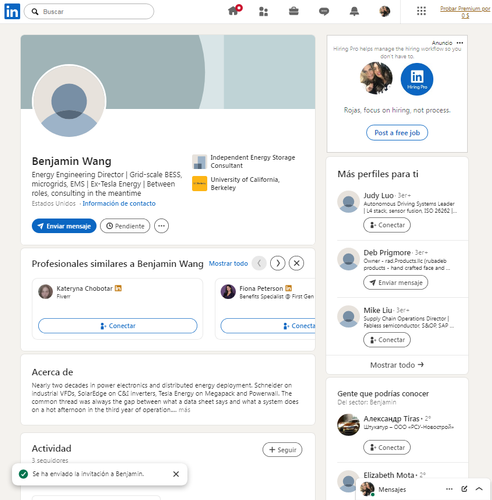
Task: Click the Post a free job button
Action: click(397, 133)
